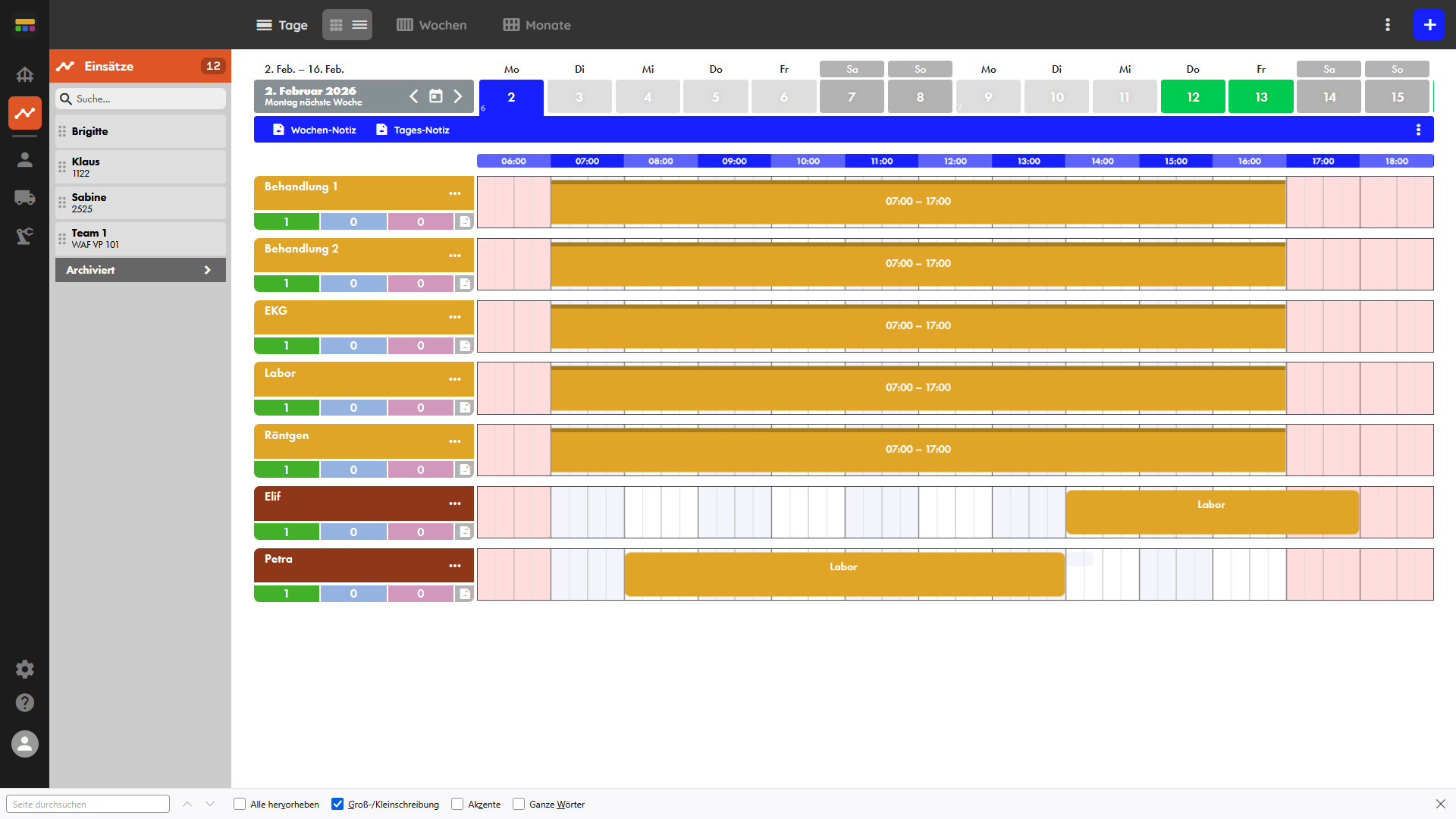Open the person icon in left sidebar
Viewport: 1456px width, 819px height.
tap(25, 159)
